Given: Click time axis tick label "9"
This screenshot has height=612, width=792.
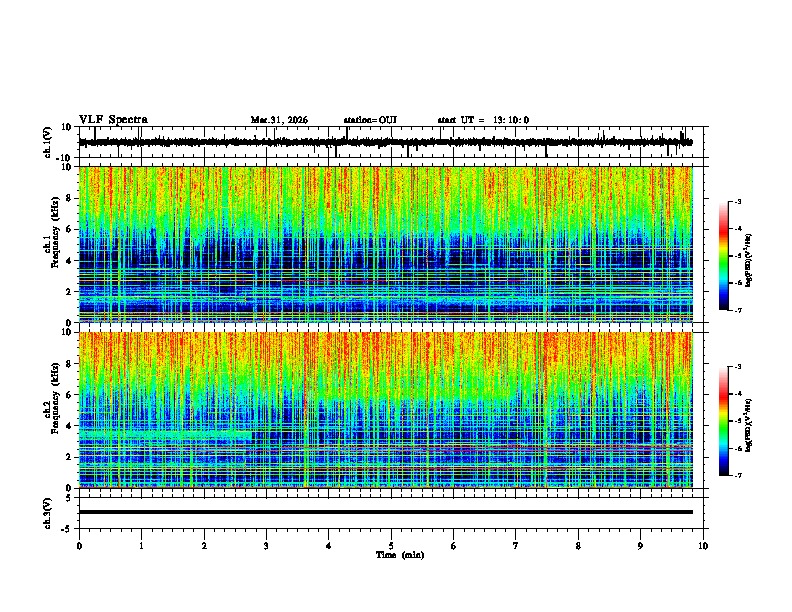Looking at the screenshot, I should pyautogui.click(x=640, y=546).
